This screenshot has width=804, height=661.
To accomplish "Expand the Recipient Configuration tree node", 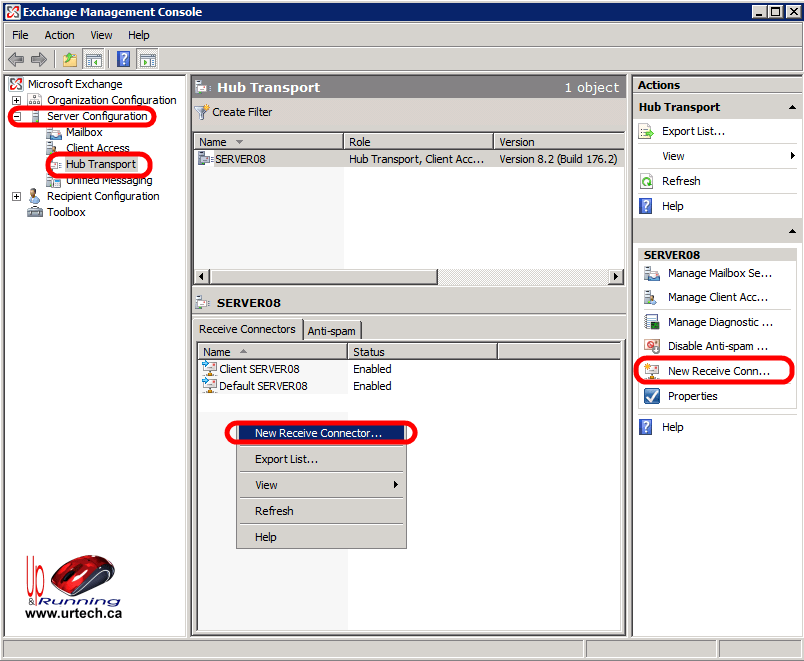I will (16, 196).
